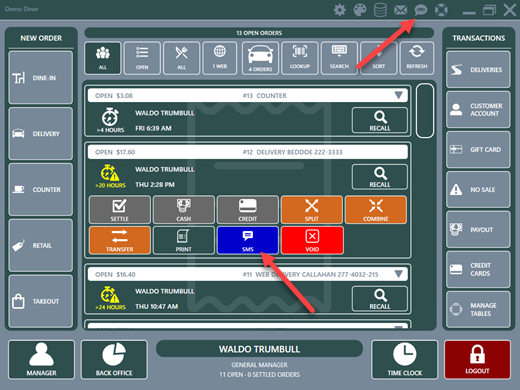Filter by 4 Orders car icon
The height and width of the screenshot is (390, 520).
tap(260, 58)
